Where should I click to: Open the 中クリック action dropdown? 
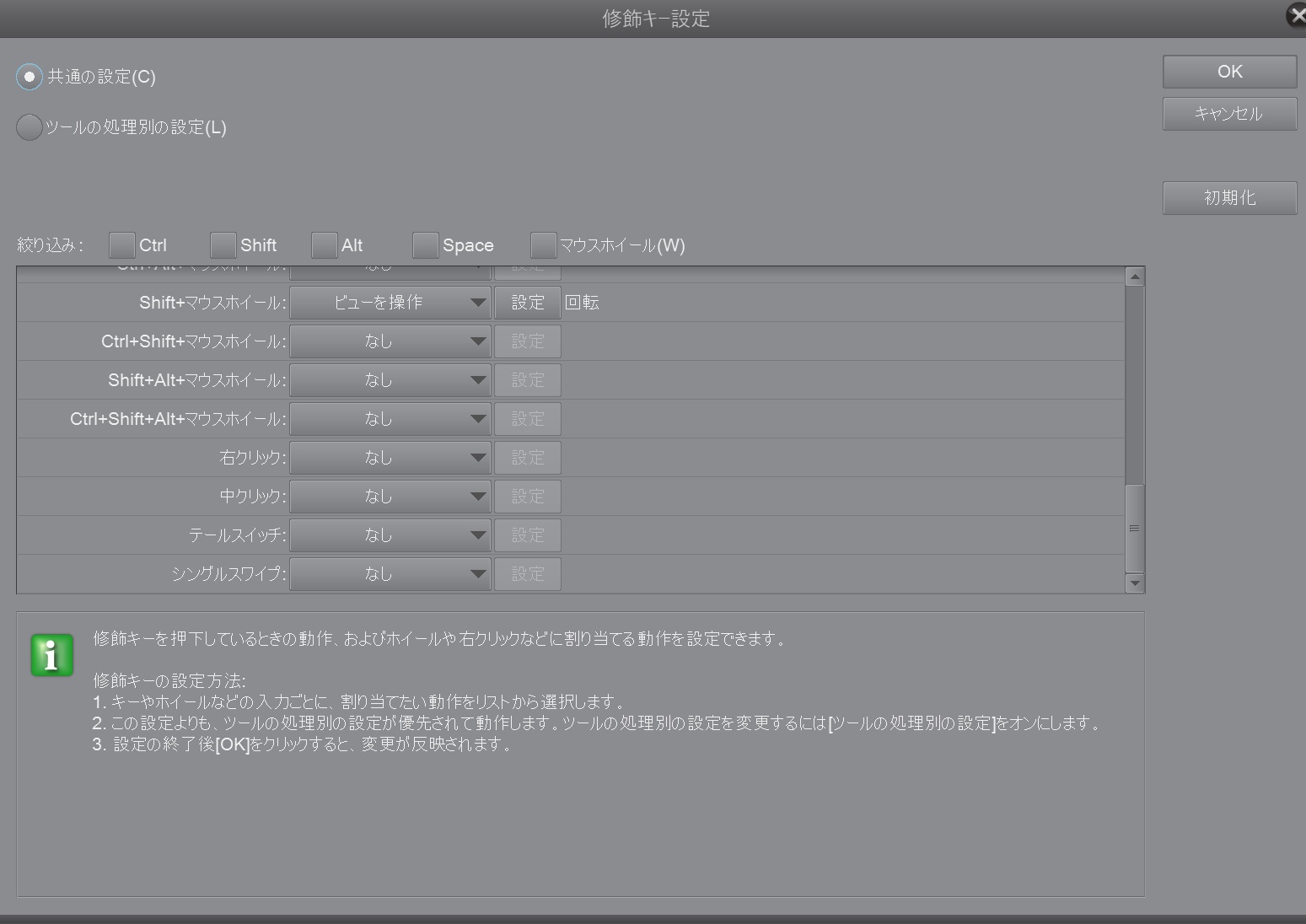(x=390, y=497)
